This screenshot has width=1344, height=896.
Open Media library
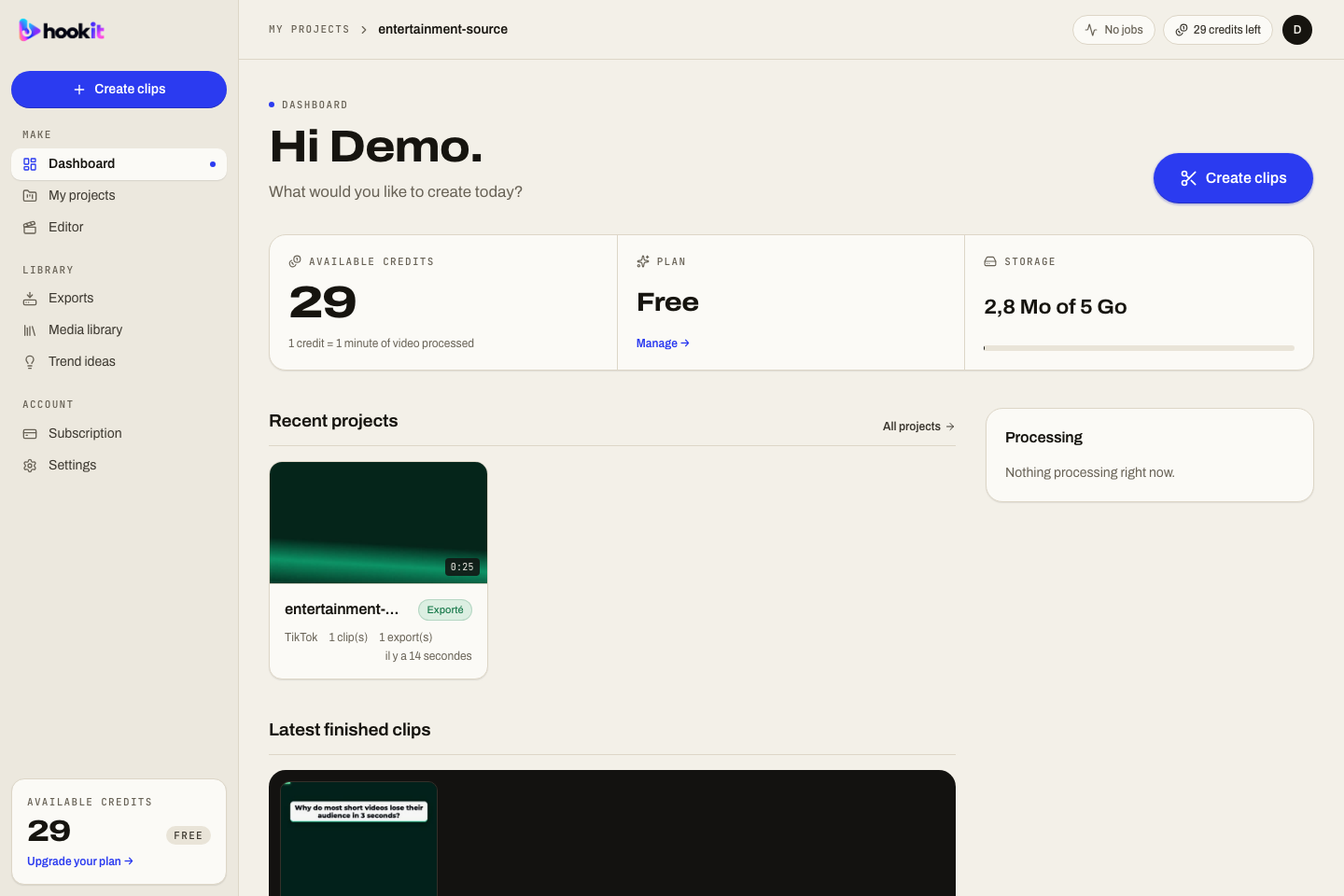[x=119, y=330]
